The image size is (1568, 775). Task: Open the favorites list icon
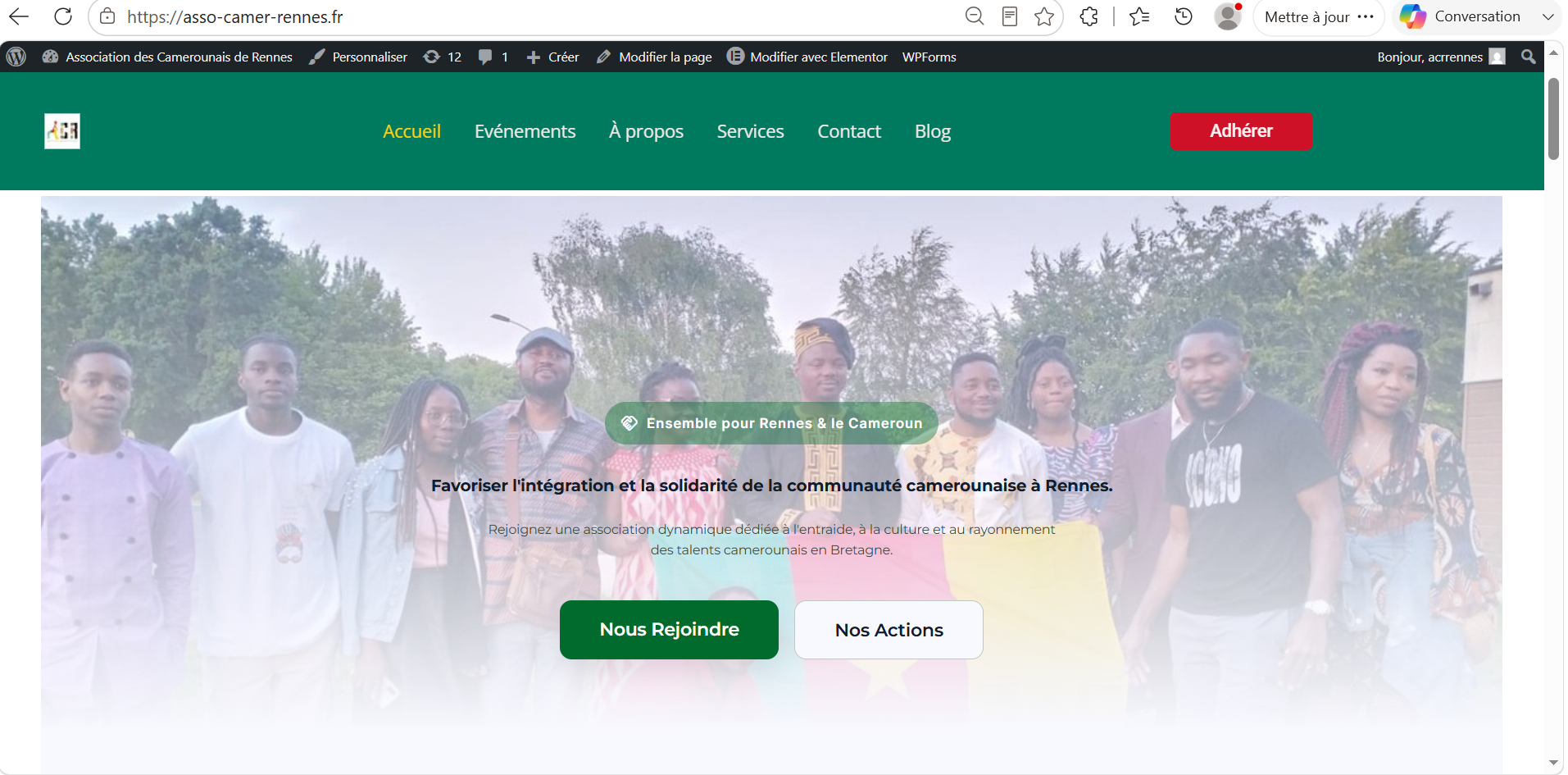1139,16
